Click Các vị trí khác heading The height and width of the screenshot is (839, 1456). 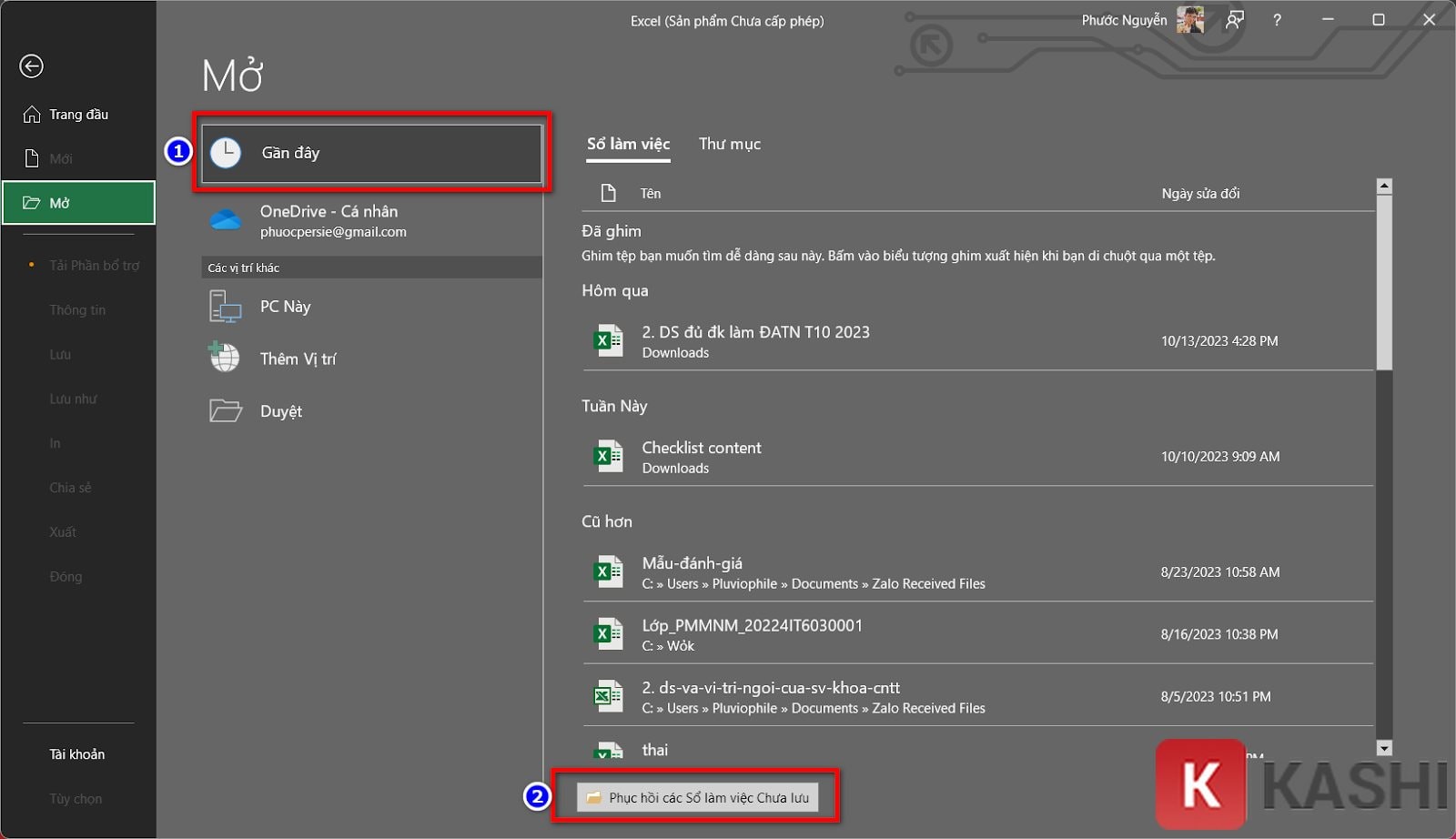click(x=243, y=268)
